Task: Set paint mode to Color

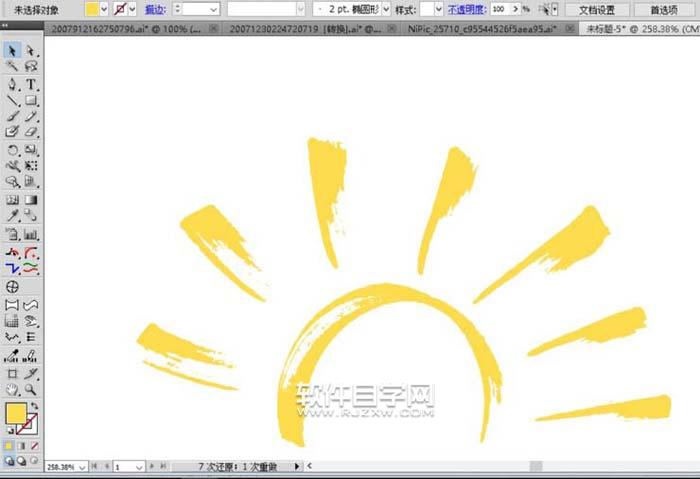Action: 8,446
